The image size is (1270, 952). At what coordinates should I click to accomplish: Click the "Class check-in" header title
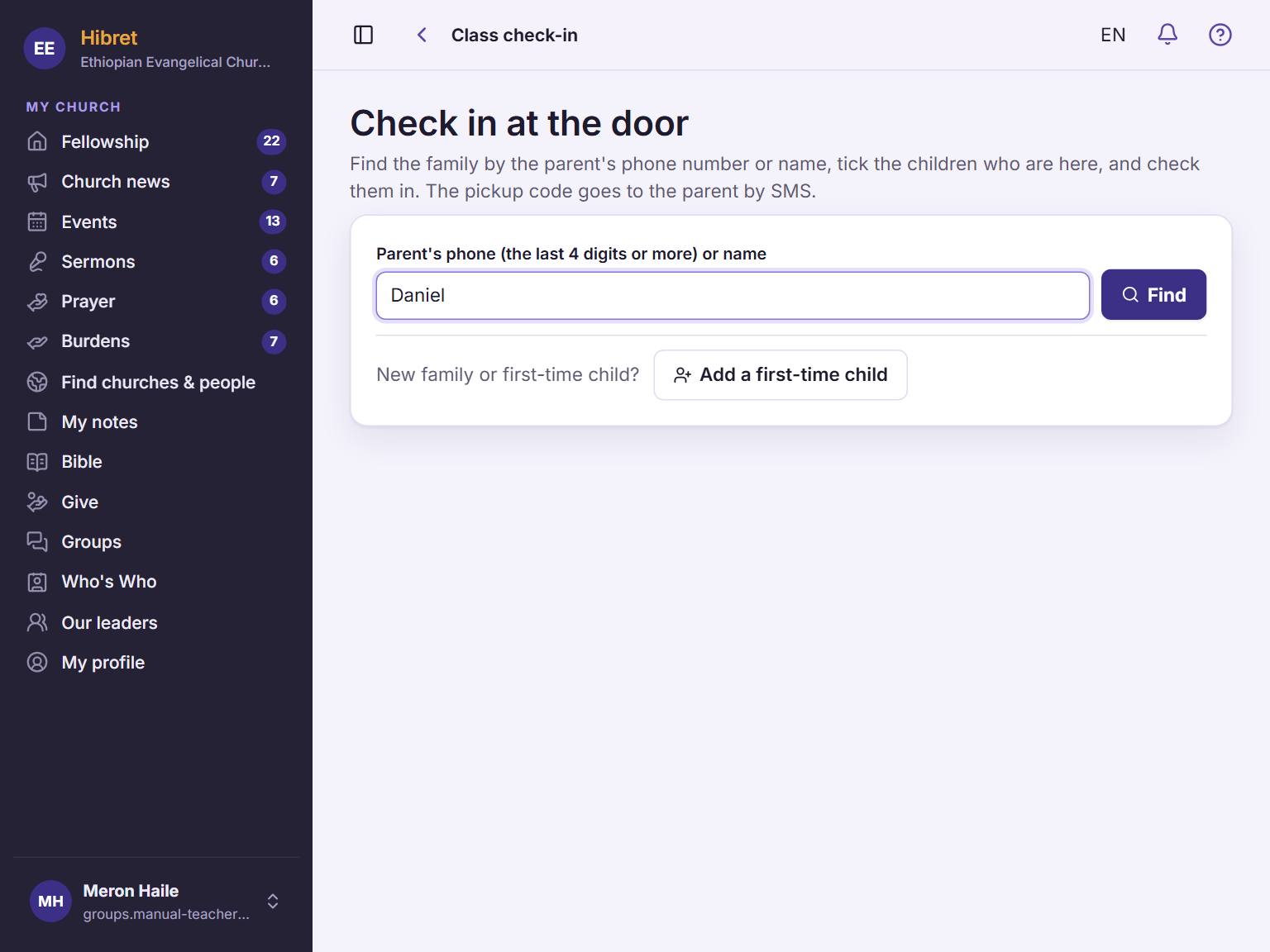point(514,35)
